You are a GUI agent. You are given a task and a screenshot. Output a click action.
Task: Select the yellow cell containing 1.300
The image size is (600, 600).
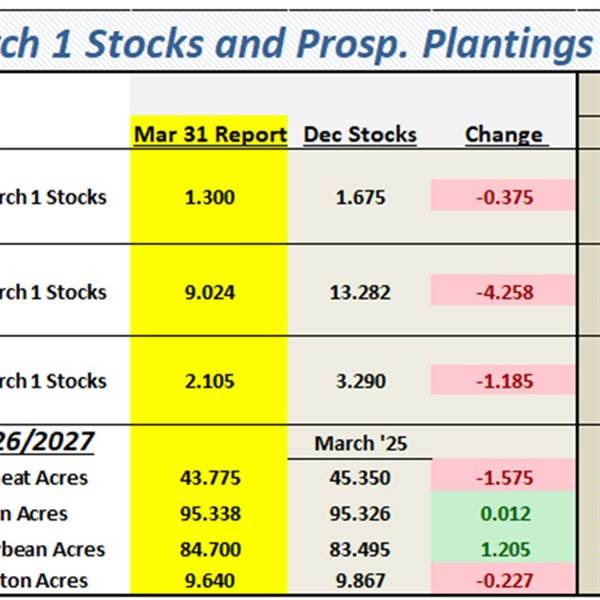point(210,197)
